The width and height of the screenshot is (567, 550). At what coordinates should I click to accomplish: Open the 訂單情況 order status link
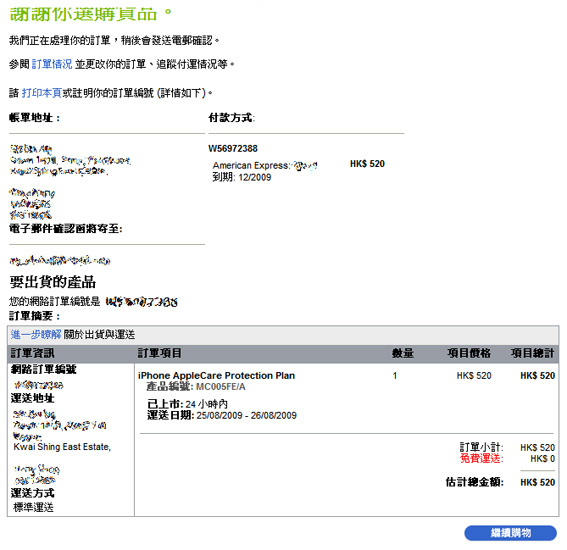pos(52,64)
